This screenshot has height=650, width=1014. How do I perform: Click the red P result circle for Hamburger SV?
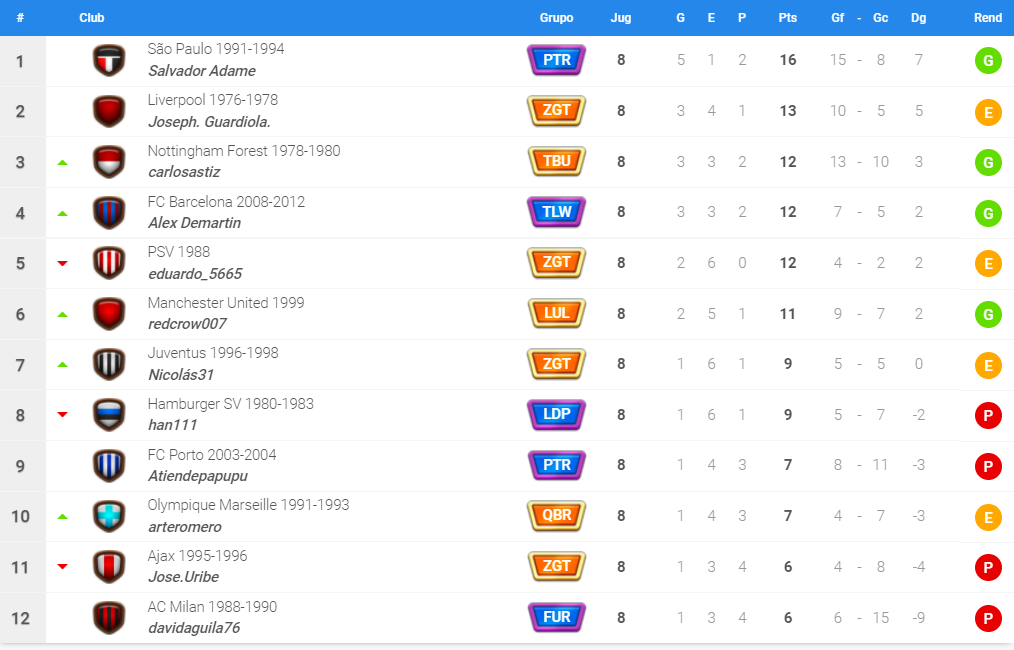[987, 415]
